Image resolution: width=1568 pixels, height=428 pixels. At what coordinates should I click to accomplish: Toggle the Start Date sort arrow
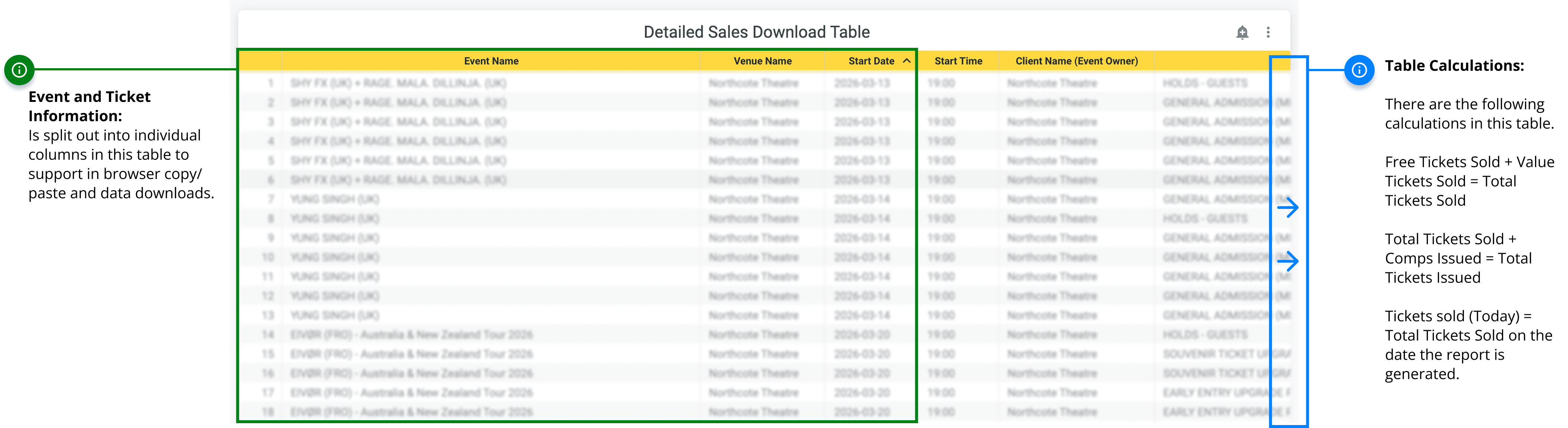[906, 61]
